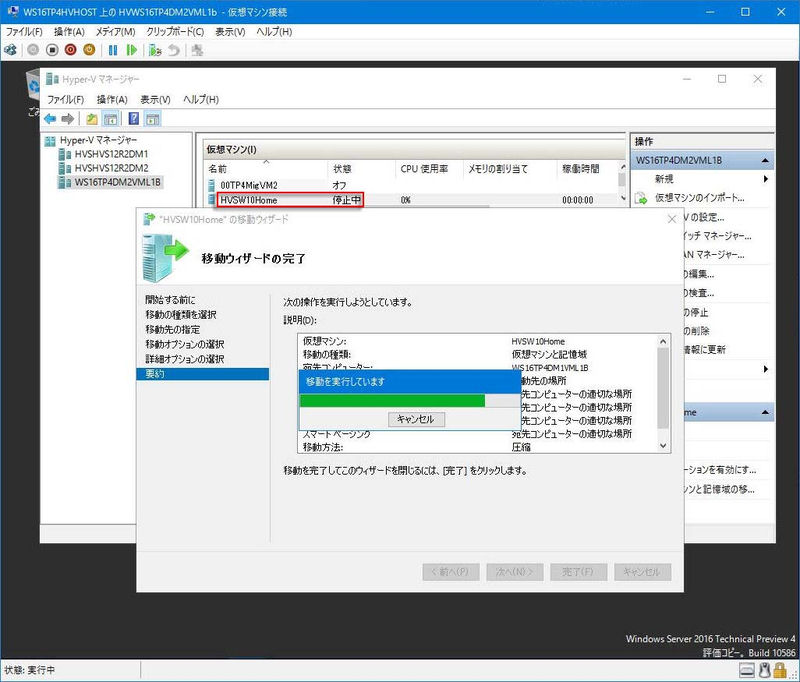This screenshot has height=682, width=800.
Task: Expand the 新規 submenu arrow
Action: (x=766, y=179)
